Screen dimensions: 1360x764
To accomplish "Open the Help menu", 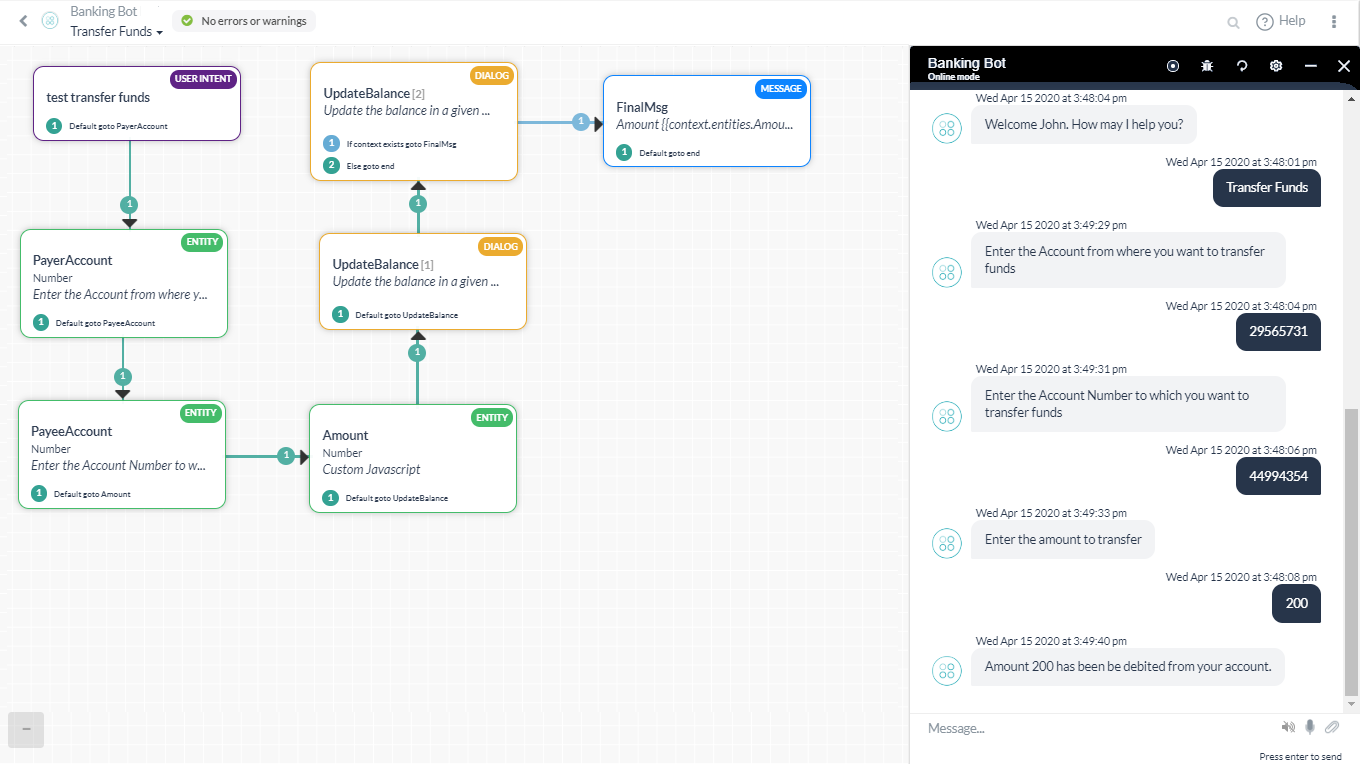I will pos(1281,21).
